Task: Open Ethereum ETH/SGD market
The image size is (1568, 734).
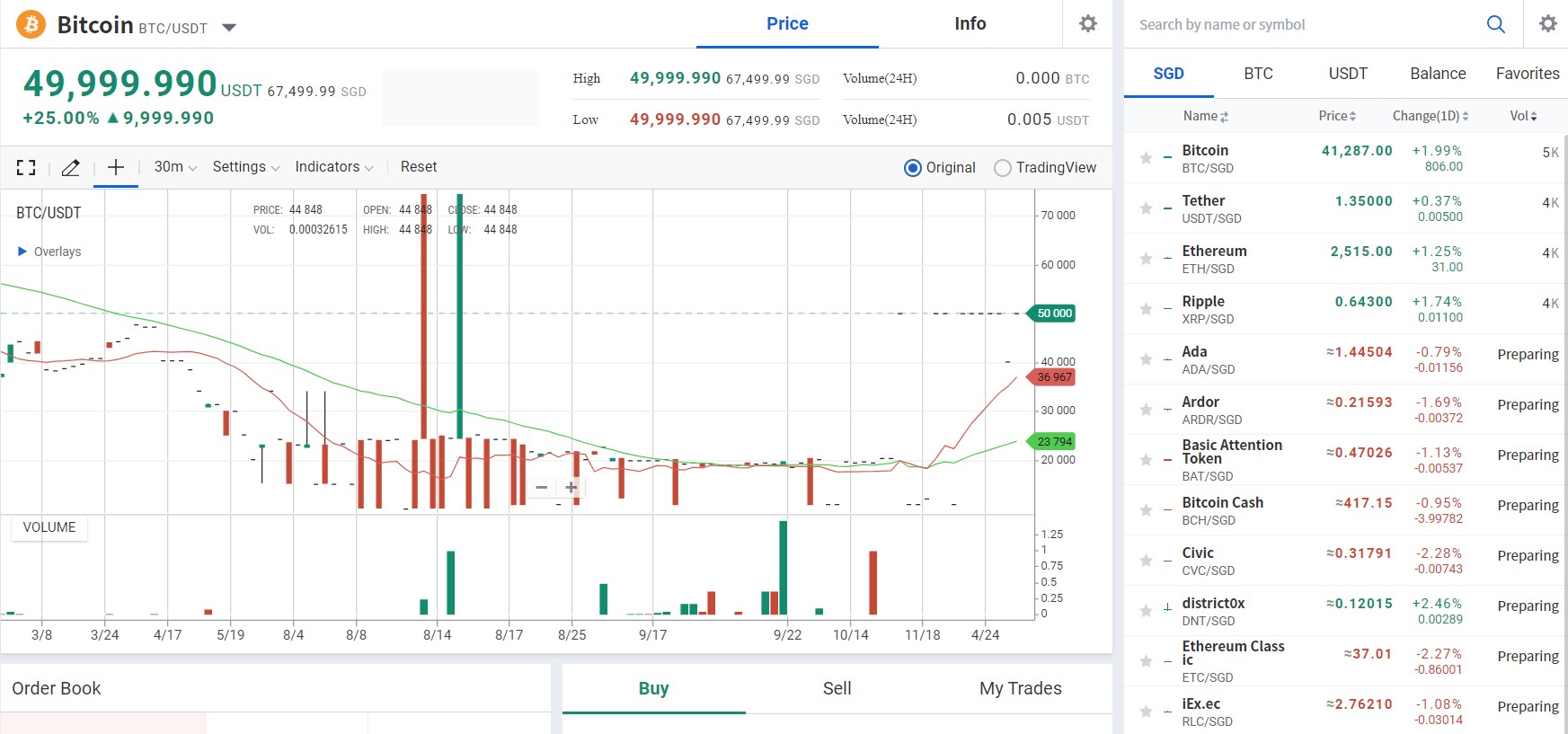Action: tap(1345, 259)
